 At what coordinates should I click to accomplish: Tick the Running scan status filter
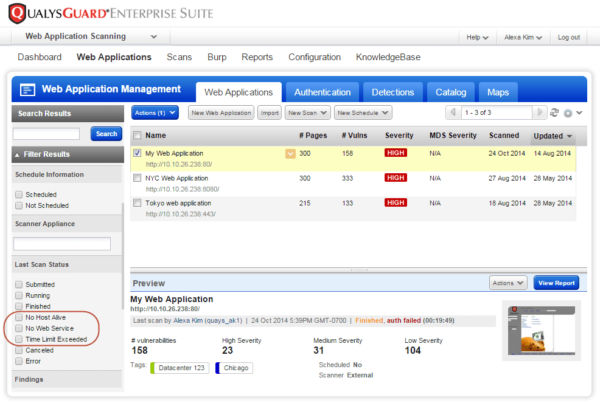pyautogui.click(x=19, y=295)
